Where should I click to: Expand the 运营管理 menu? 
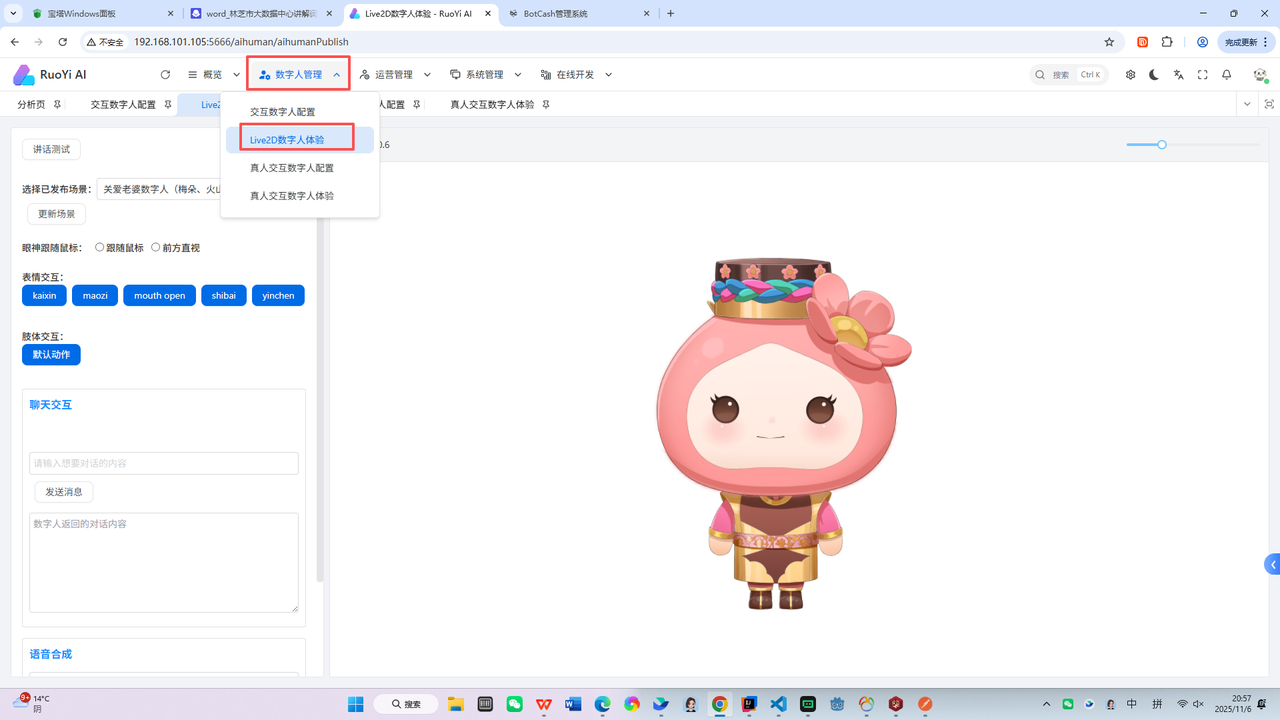tap(395, 75)
